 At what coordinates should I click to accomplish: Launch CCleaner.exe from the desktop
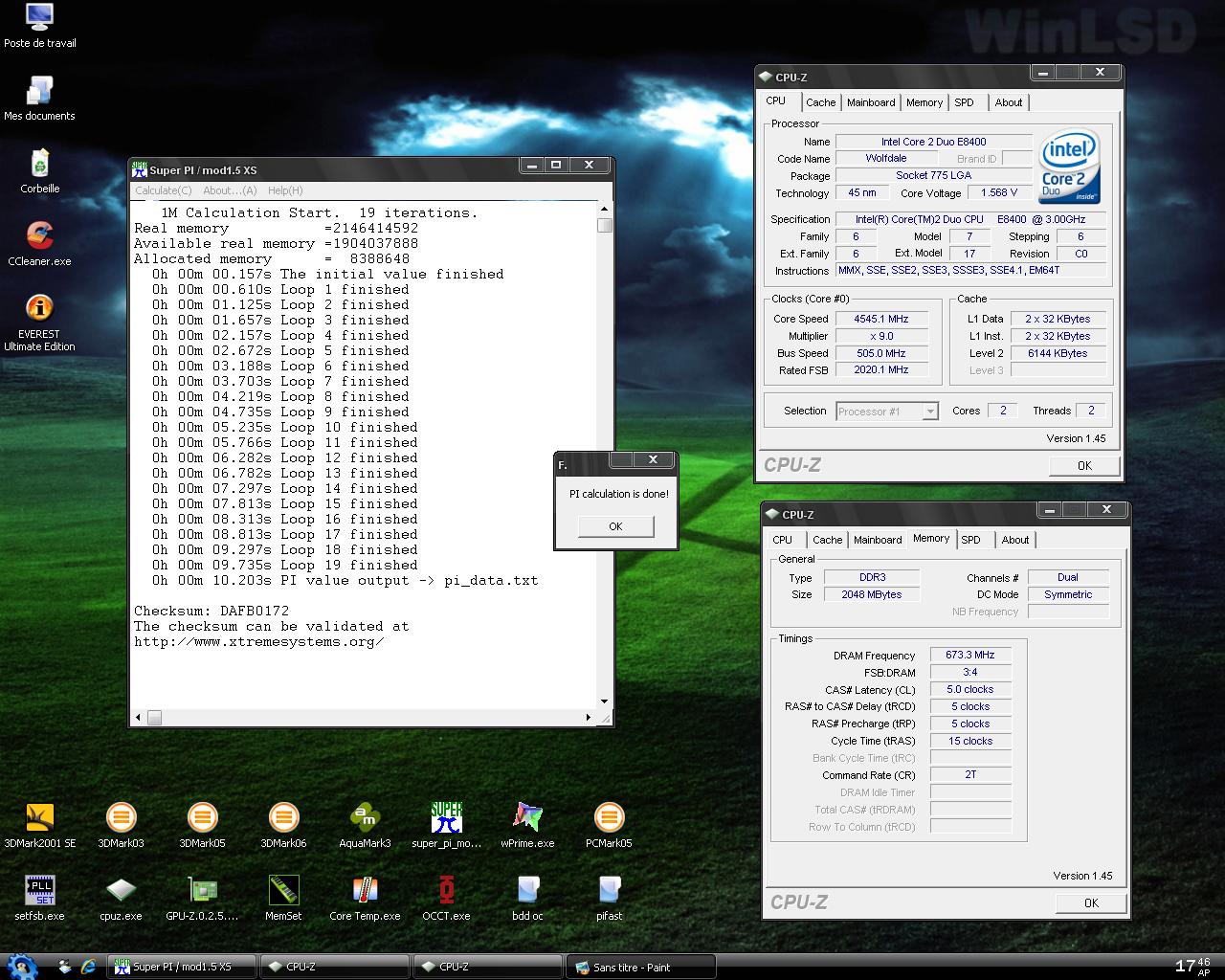39,244
